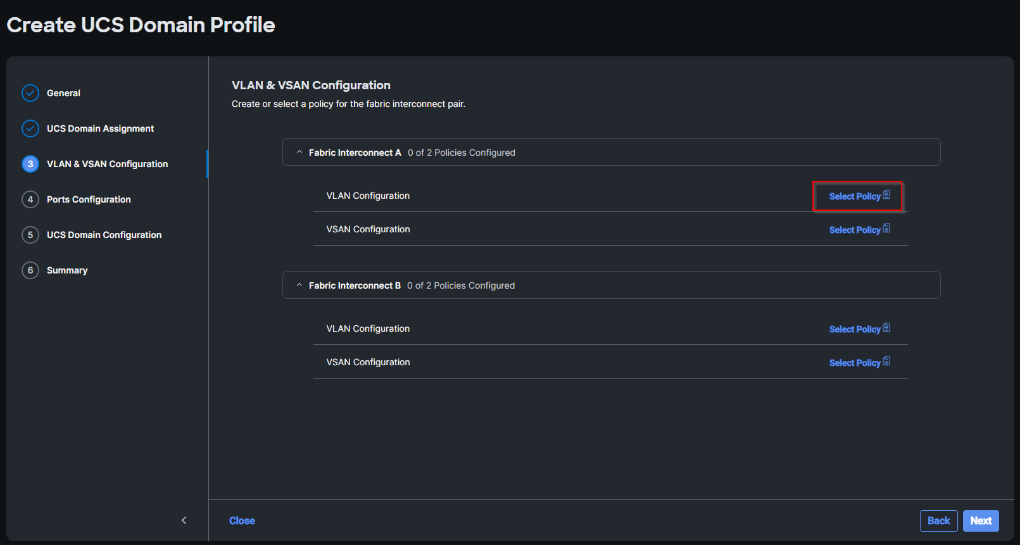Collapse the left wizard sidebar
1020x545 pixels.
coord(184,520)
